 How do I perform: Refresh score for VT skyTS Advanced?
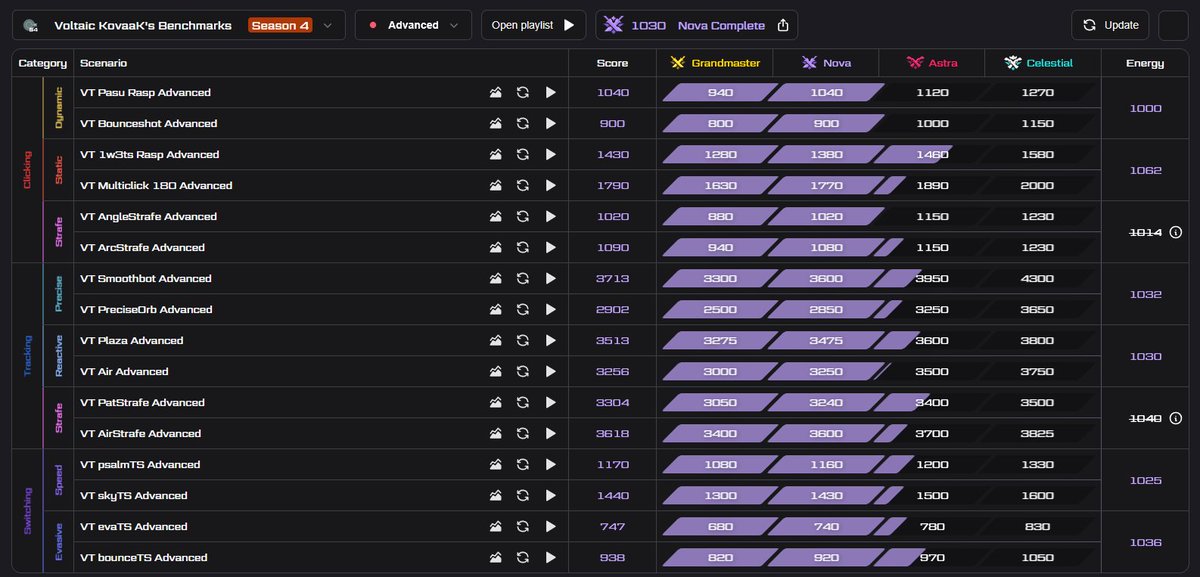pos(522,496)
